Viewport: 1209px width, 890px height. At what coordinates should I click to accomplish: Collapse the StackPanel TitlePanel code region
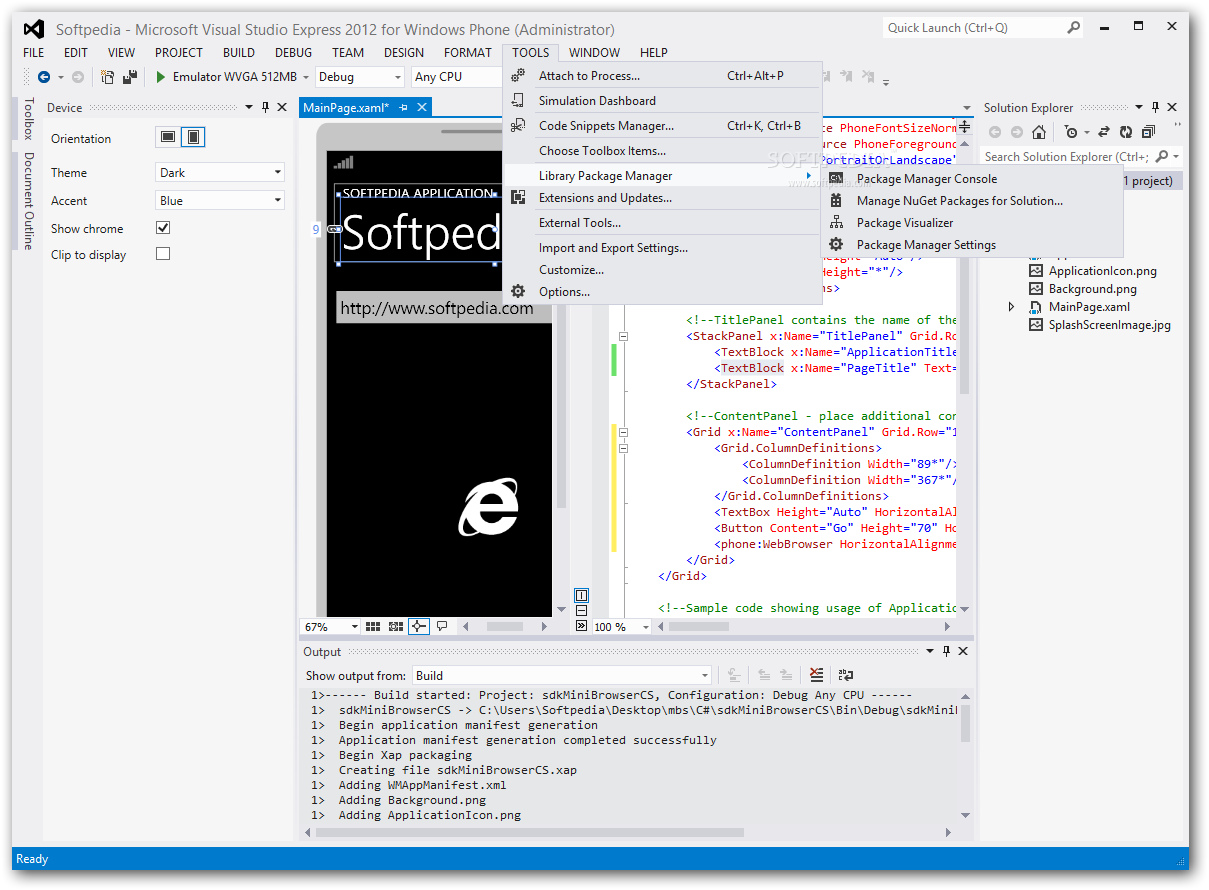[623, 336]
